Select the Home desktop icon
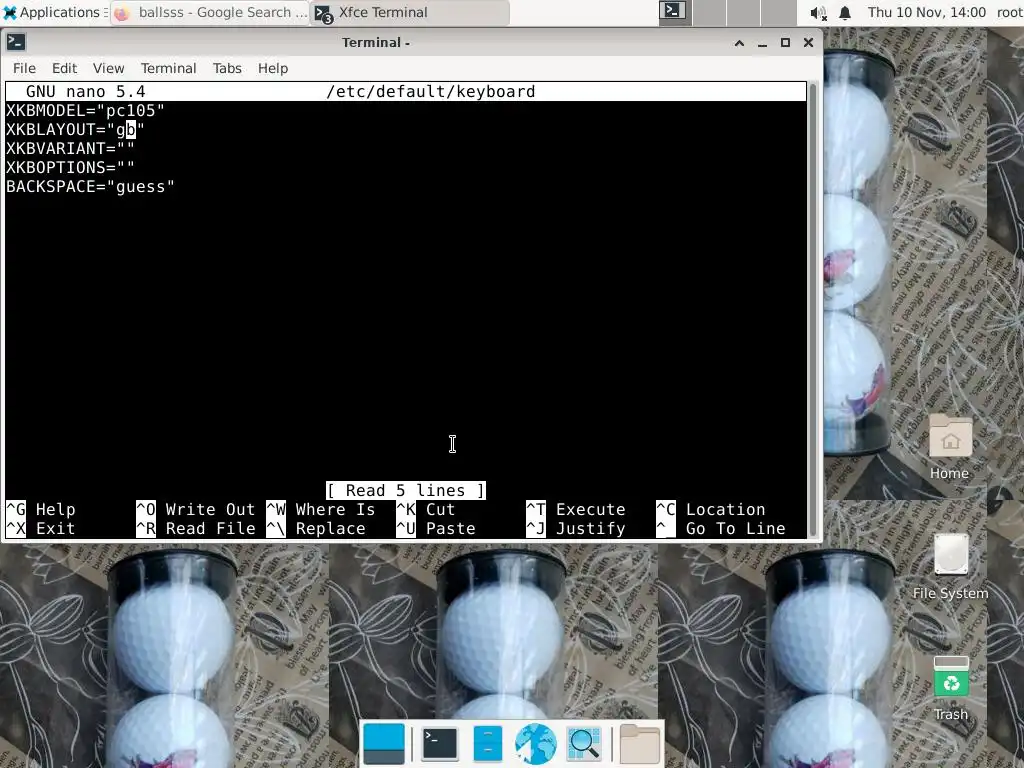This screenshot has width=1024, height=768. tap(950, 447)
